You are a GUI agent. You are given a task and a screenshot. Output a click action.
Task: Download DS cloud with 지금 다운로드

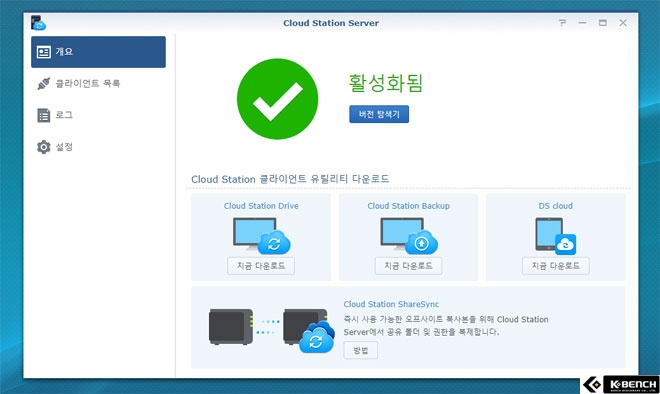tap(556, 266)
